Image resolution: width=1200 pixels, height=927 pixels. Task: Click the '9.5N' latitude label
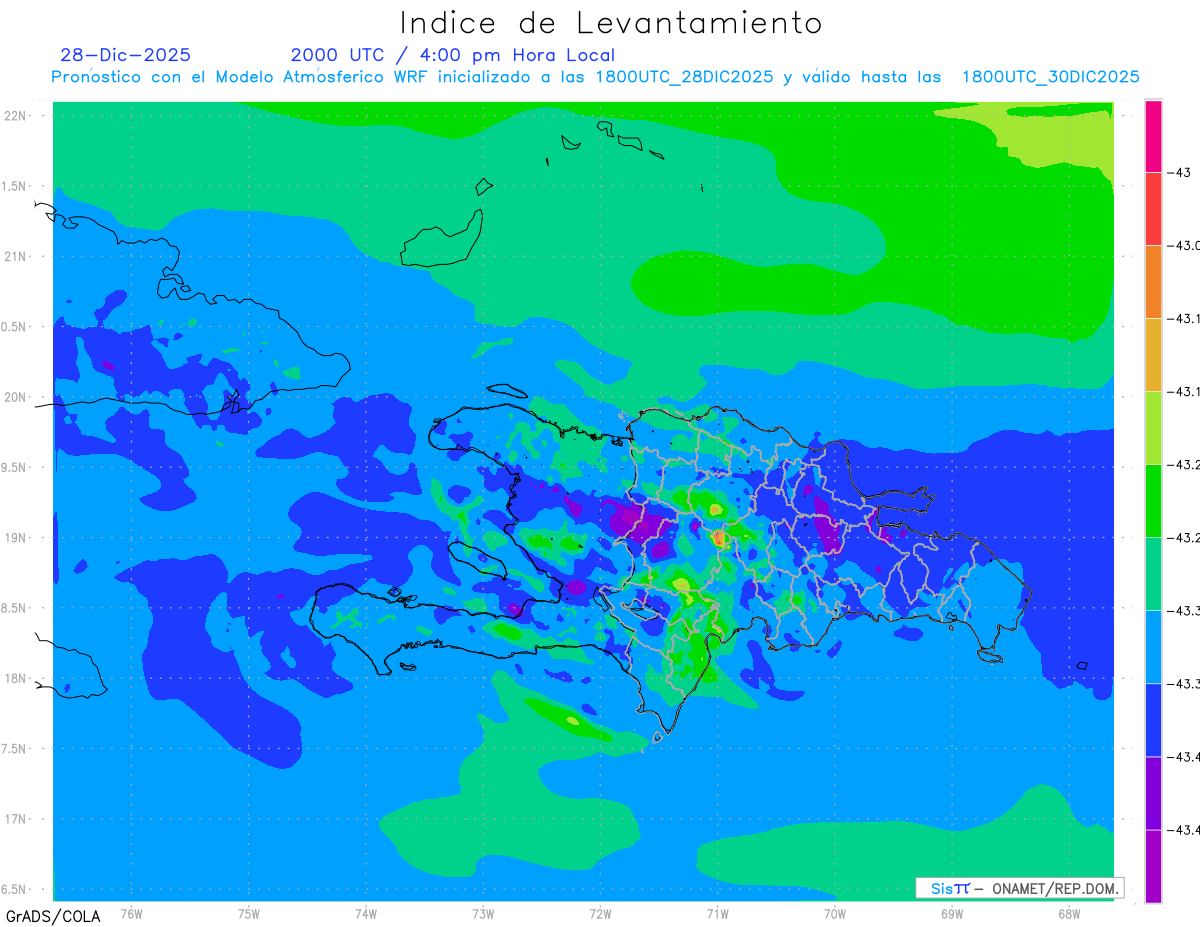[x=15, y=468]
